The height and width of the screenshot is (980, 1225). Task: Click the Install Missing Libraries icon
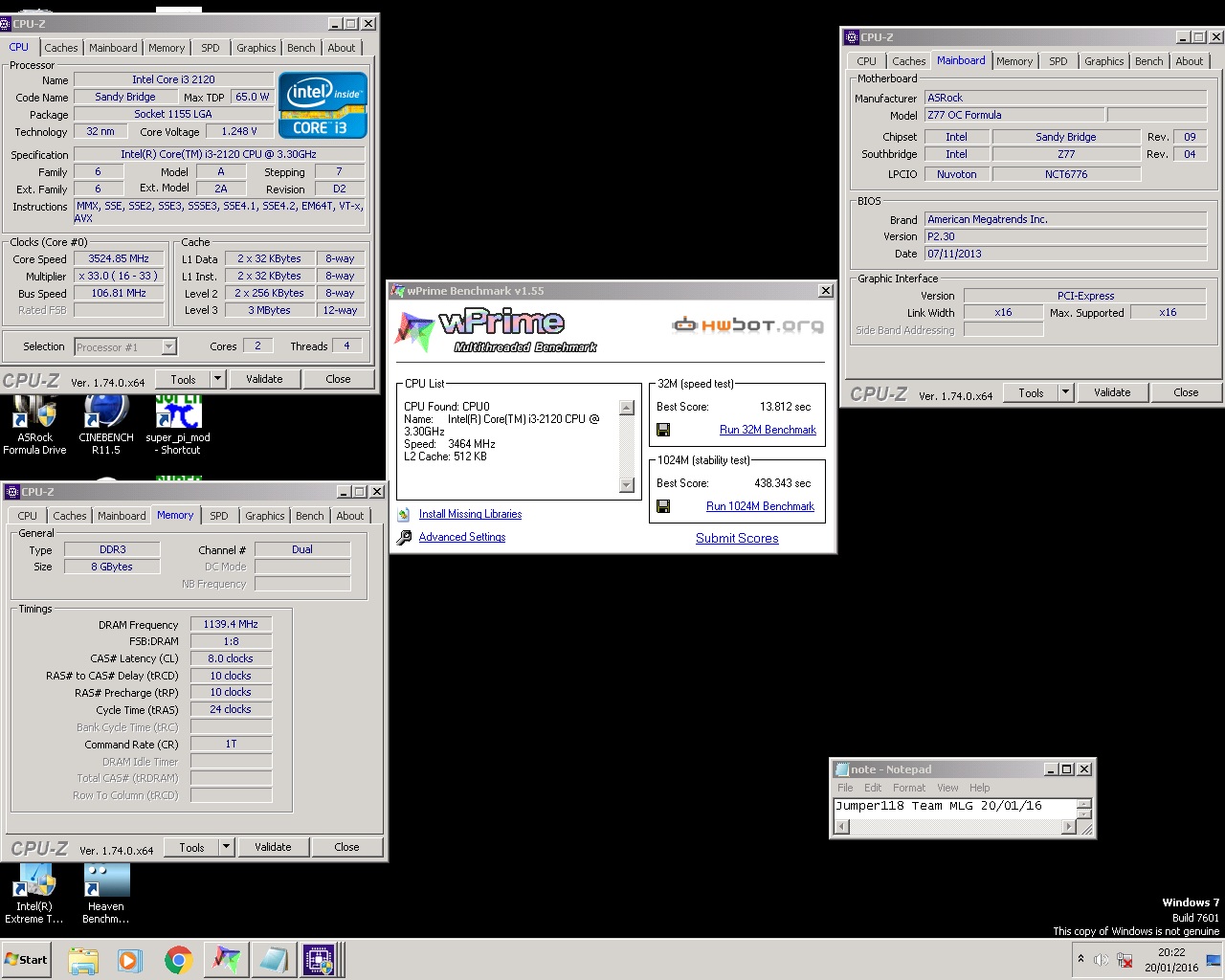(x=404, y=514)
